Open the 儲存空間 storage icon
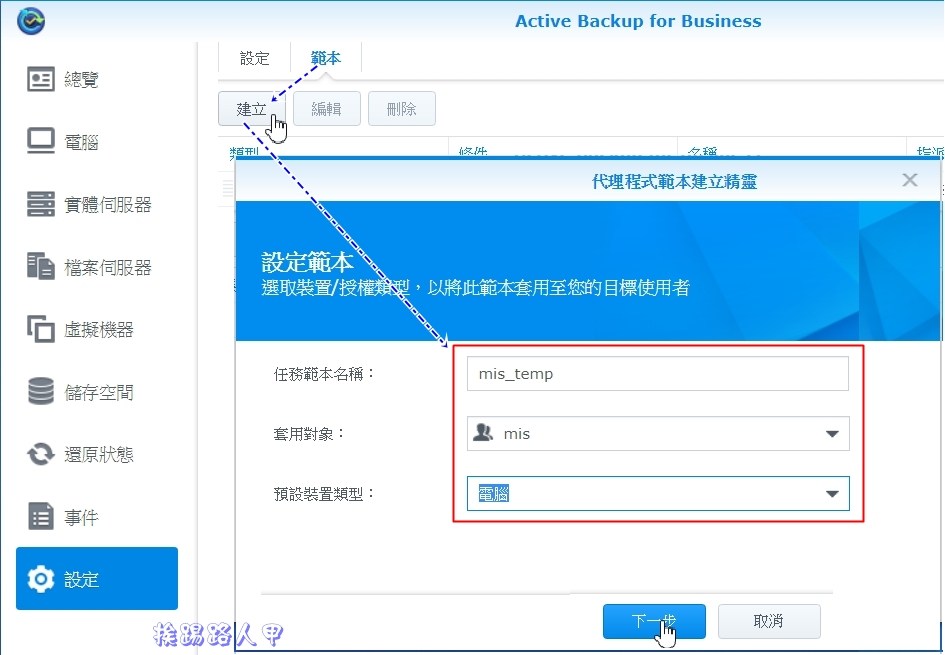945x655 pixels. (40, 392)
